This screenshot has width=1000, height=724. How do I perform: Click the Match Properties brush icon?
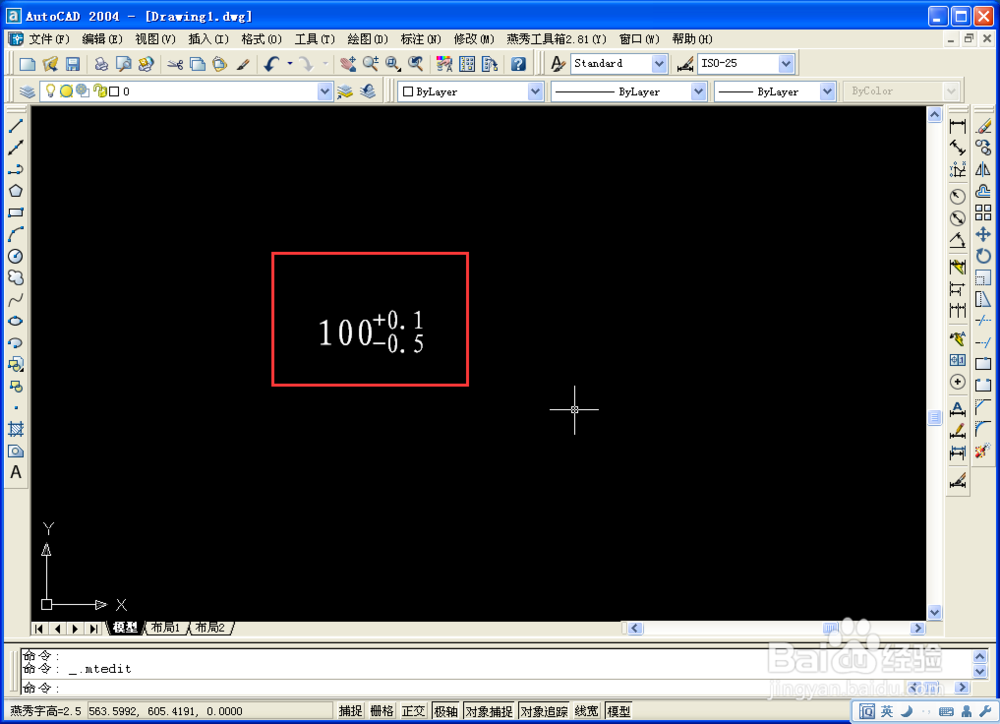tap(243, 64)
